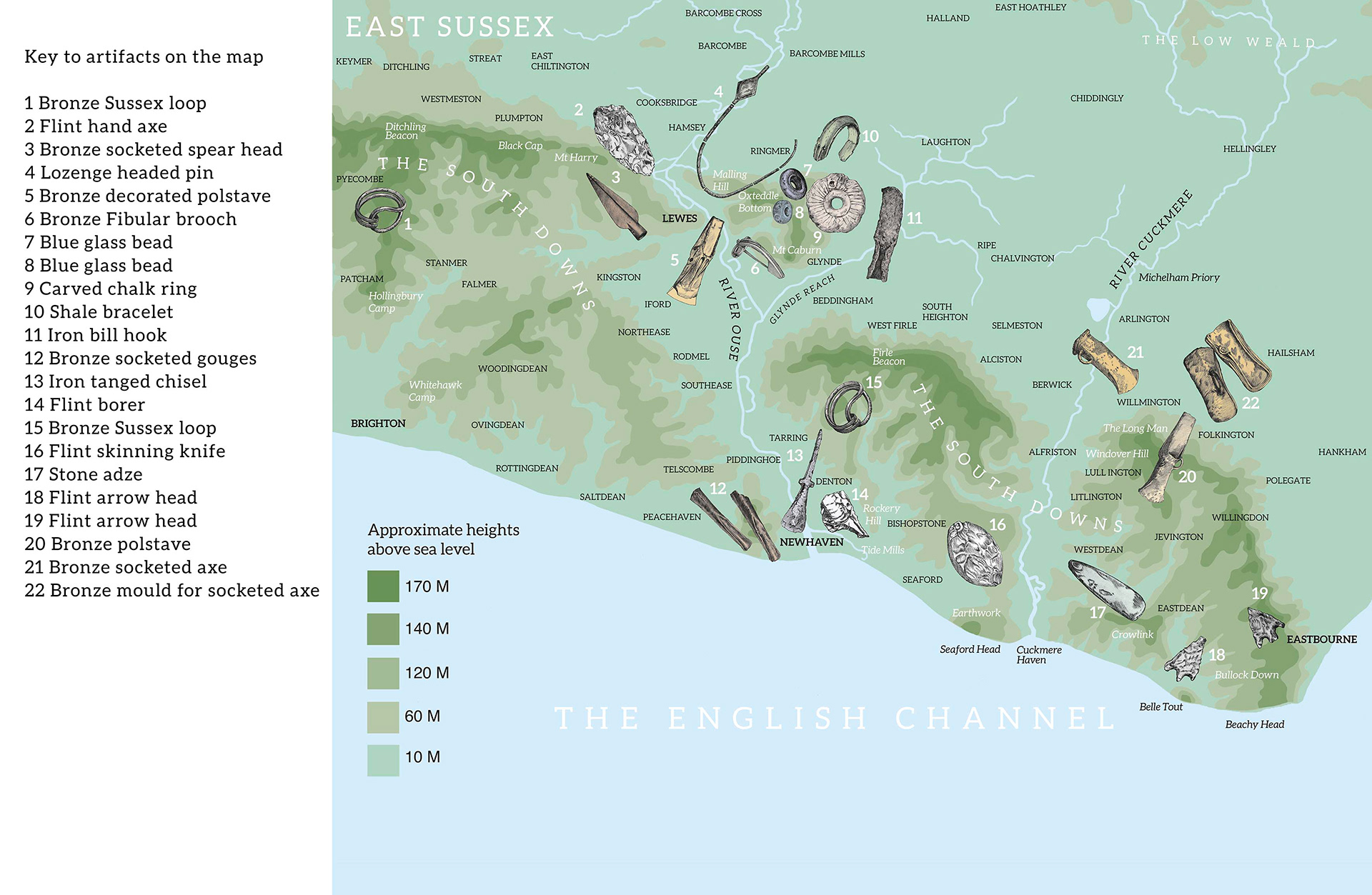This screenshot has height=895, width=1372.
Task: Click the bronze socketed spear head
Action: click(616, 206)
